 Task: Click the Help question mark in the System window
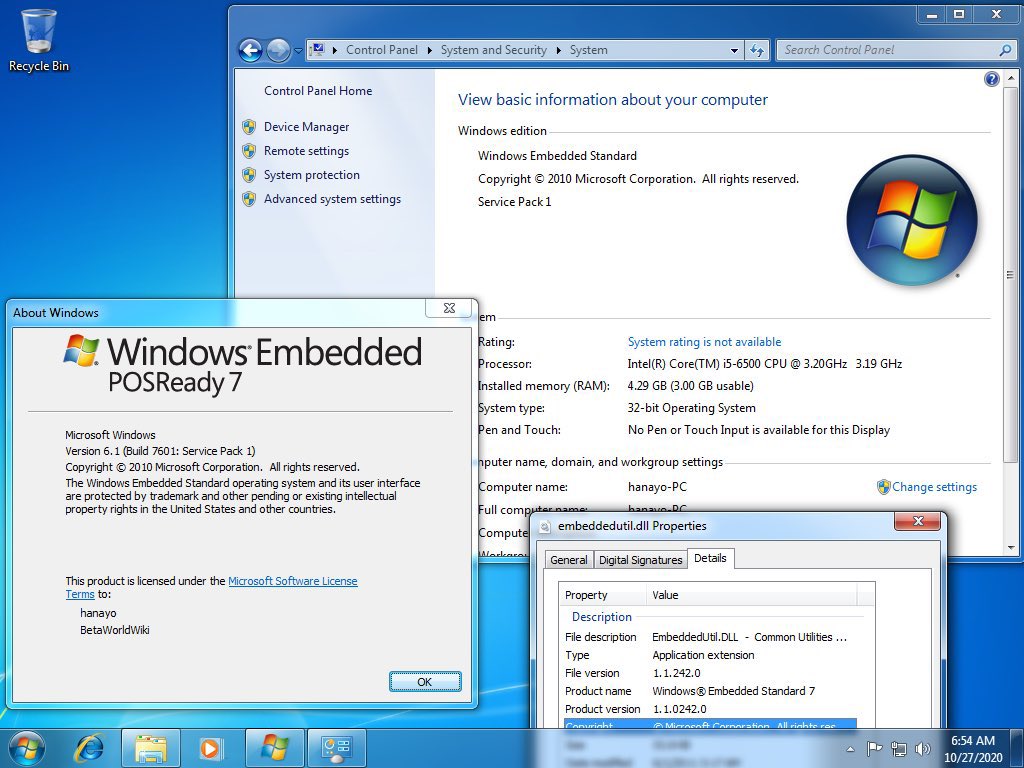click(x=991, y=78)
